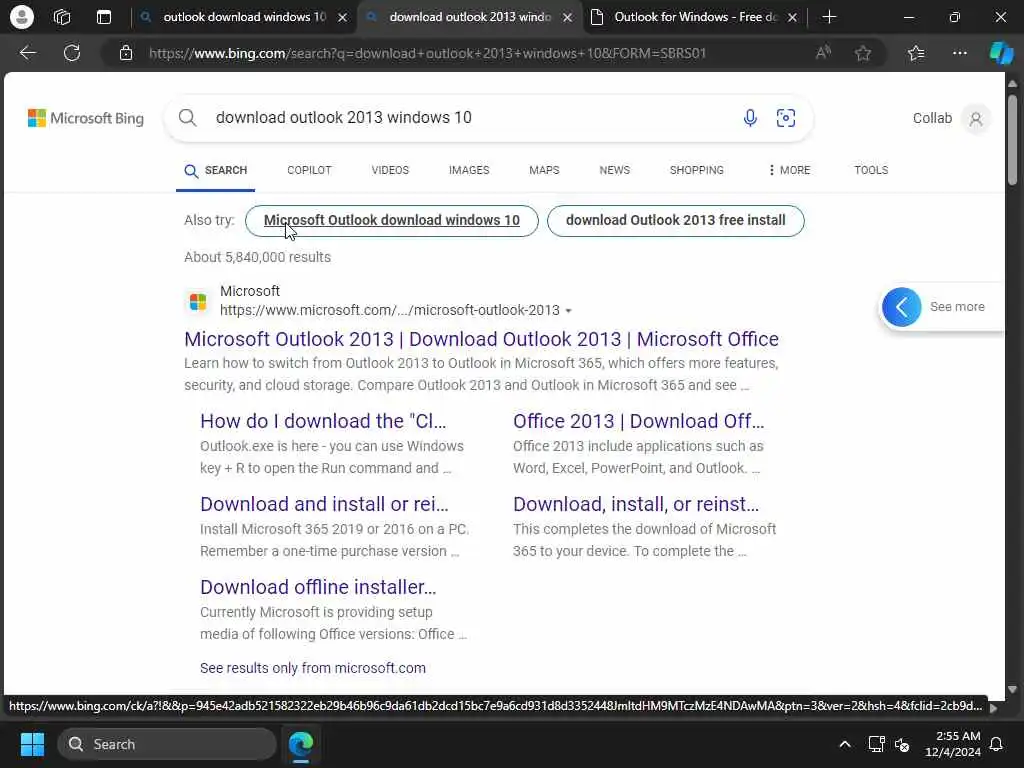Select the MAPS search tab
Viewport: 1024px width, 768px height.
(x=544, y=170)
